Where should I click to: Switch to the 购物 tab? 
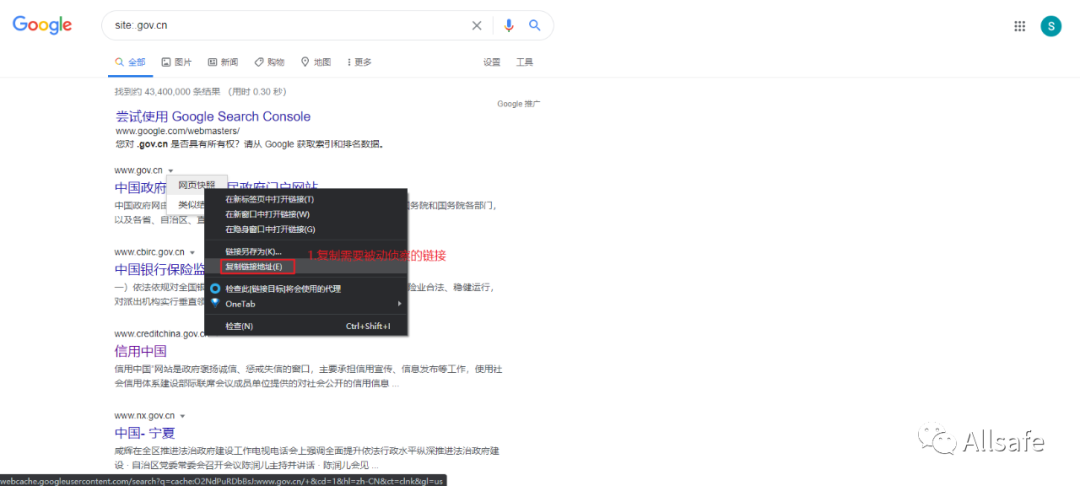tap(269, 62)
